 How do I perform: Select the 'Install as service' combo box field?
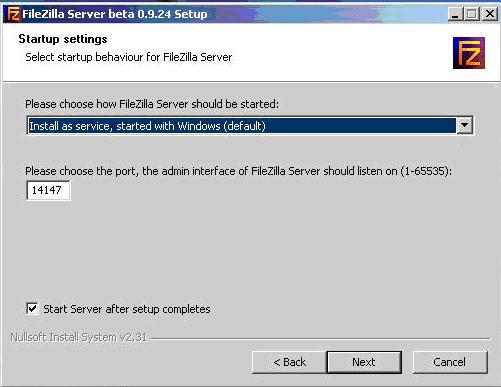pyautogui.click(x=250, y=126)
